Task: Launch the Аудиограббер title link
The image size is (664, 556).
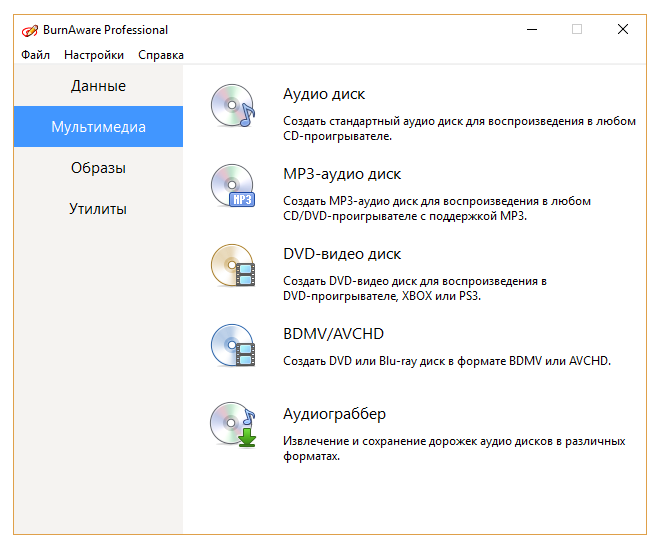Action: (x=335, y=414)
